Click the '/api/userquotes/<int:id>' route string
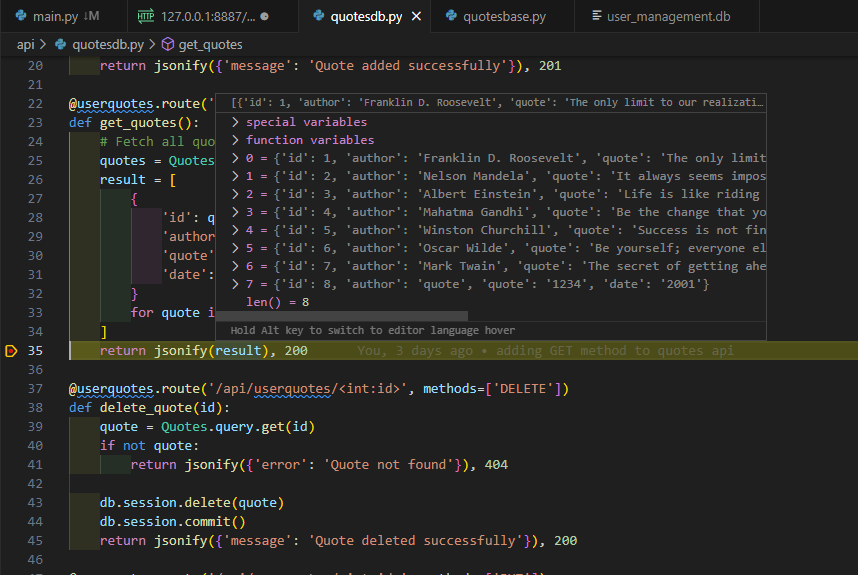858x575 pixels. [308, 388]
